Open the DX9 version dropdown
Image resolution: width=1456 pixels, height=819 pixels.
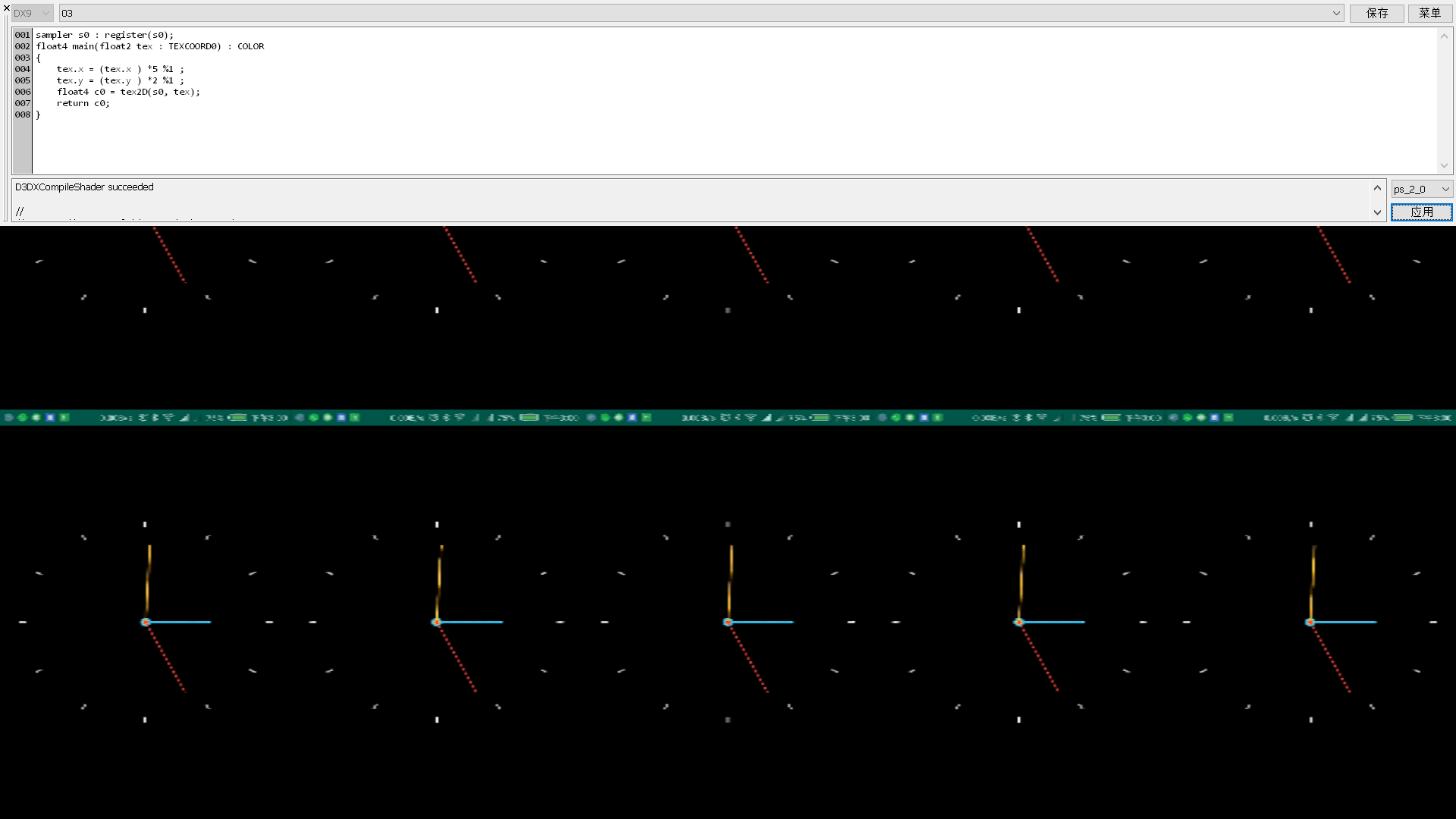33,13
